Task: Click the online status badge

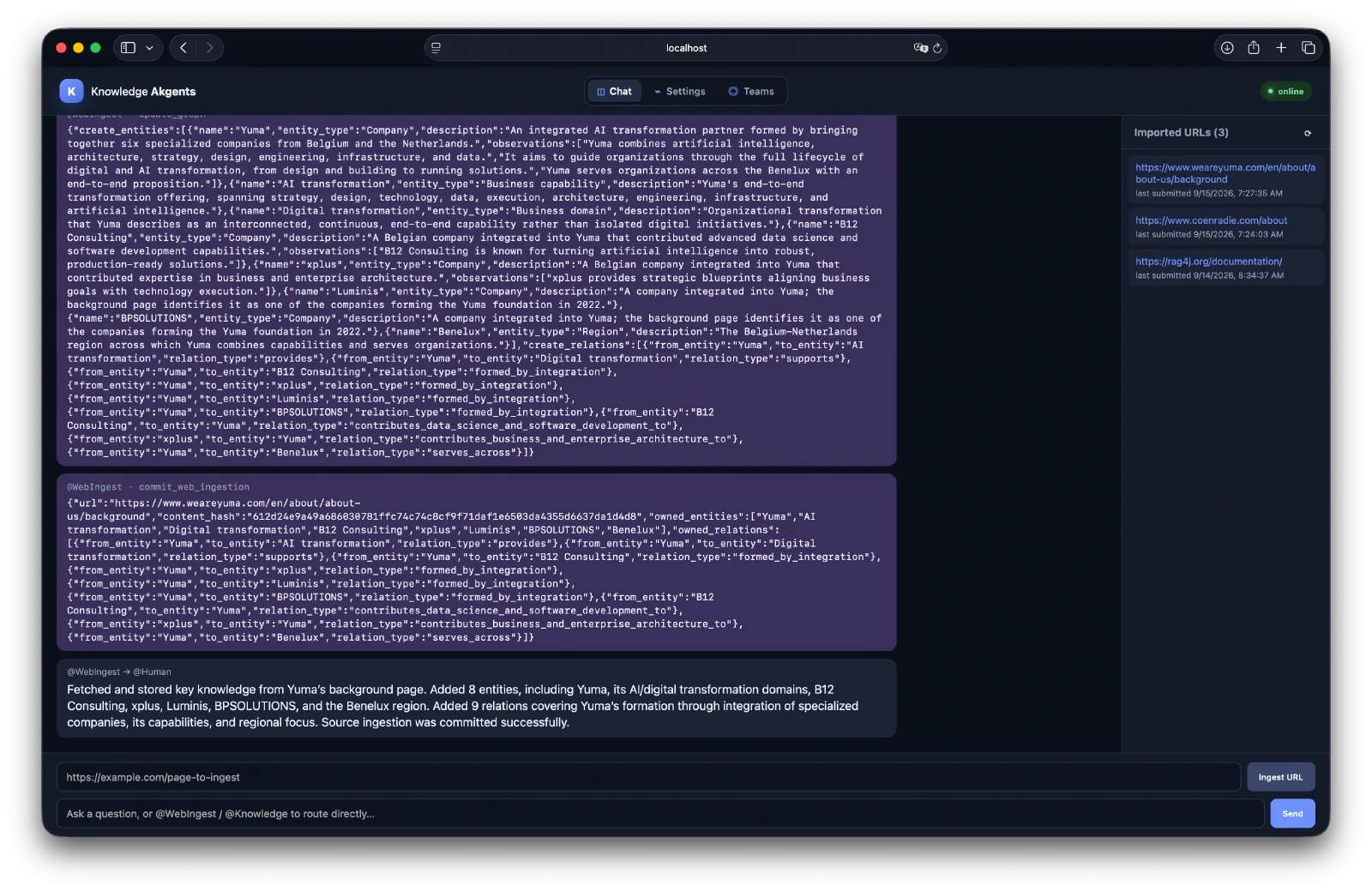Action: [x=1285, y=91]
